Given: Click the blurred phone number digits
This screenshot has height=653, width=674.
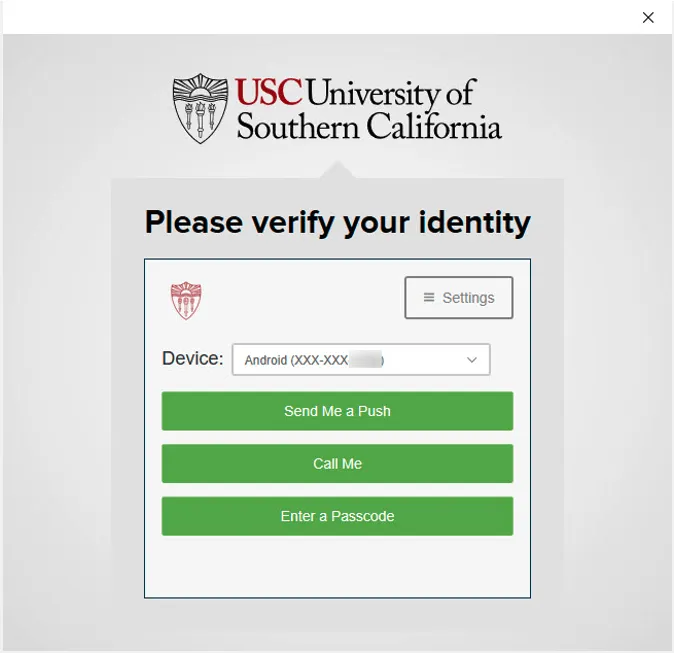Looking at the screenshot, I should 367,360.
